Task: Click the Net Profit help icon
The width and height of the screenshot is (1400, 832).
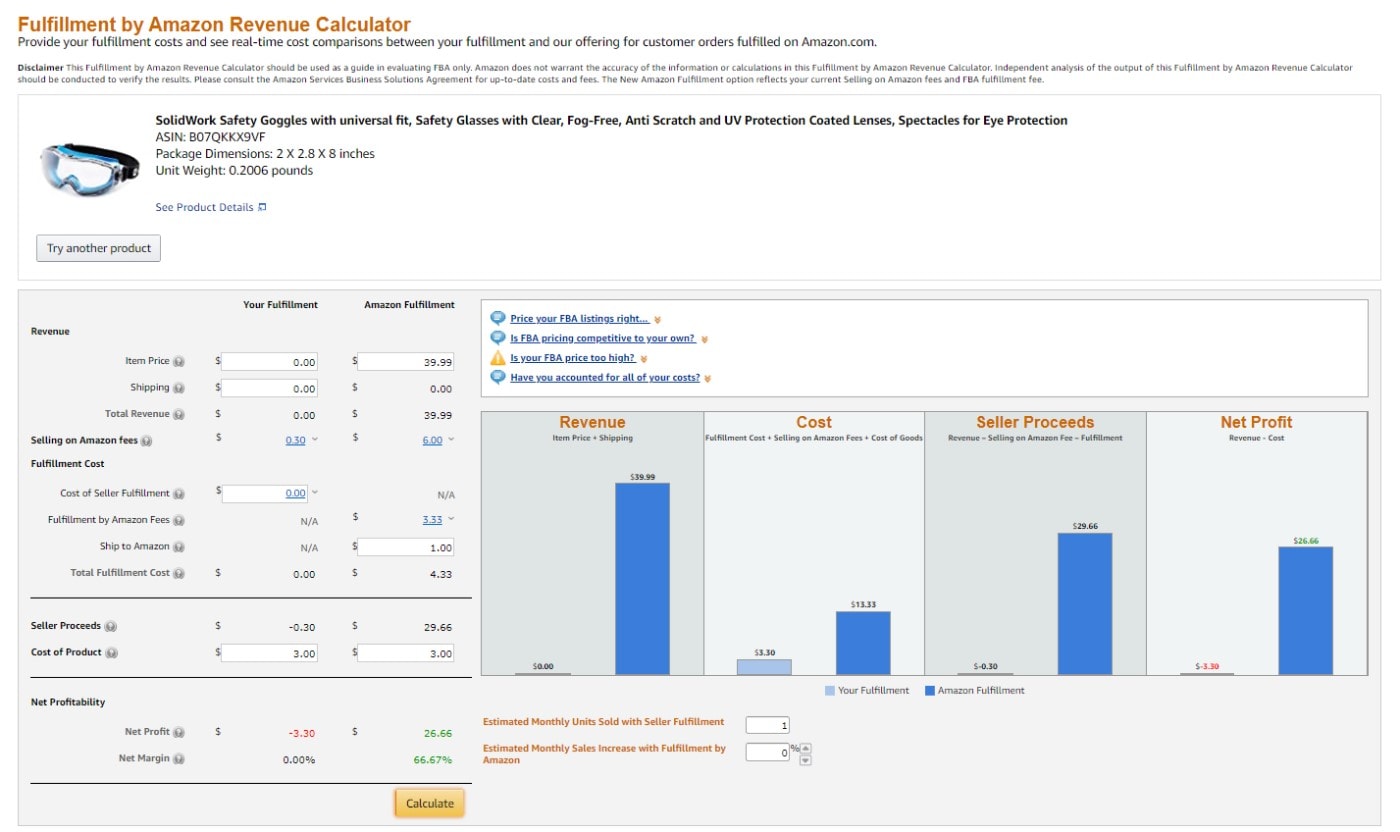Action: [179, 732]
